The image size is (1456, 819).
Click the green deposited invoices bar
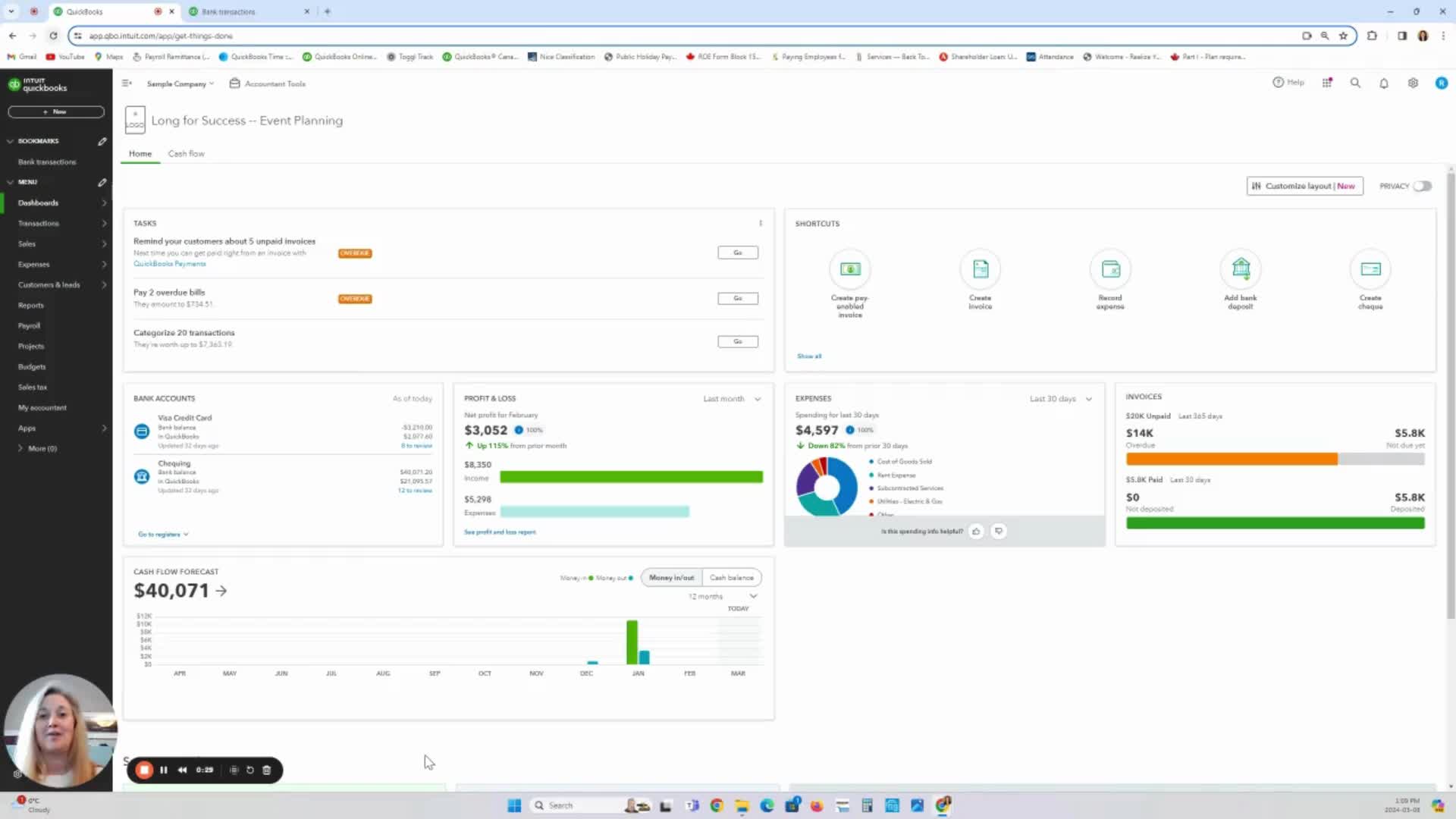[x=1275, y=523]
